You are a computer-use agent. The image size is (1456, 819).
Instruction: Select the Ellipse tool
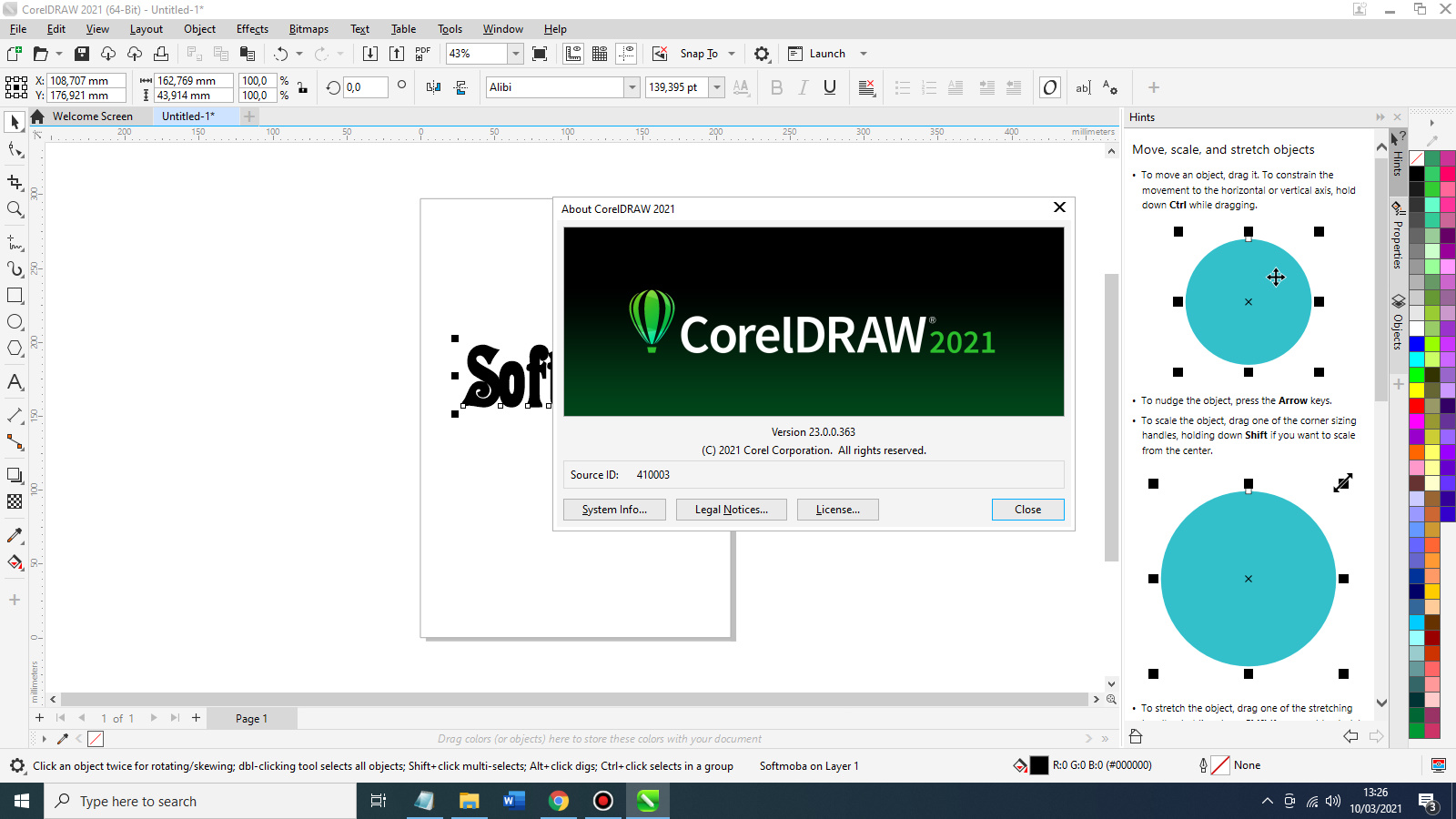coord(15,321)
